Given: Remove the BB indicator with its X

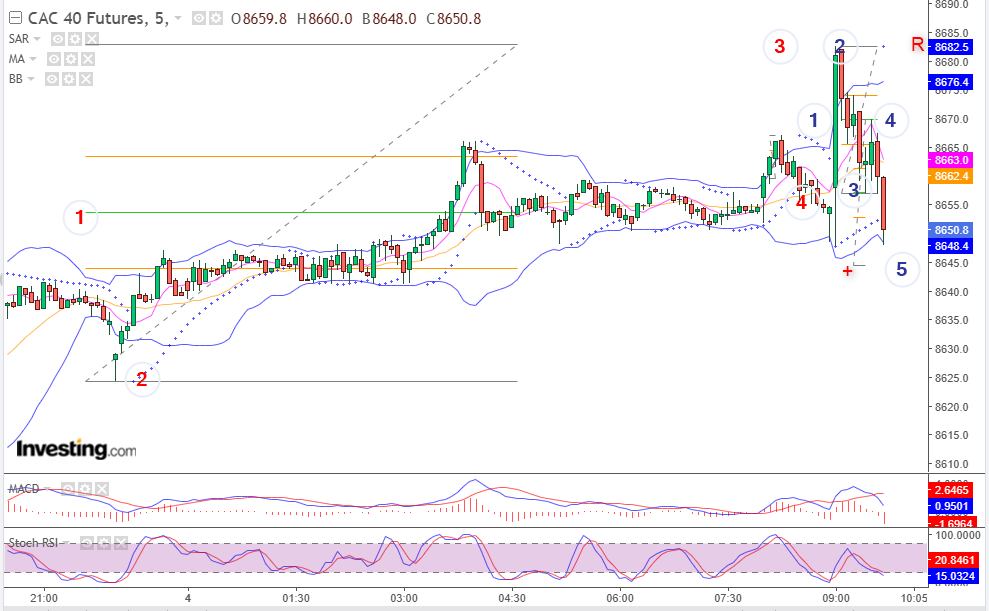Looking at the screenshot, I should point(86,79).
